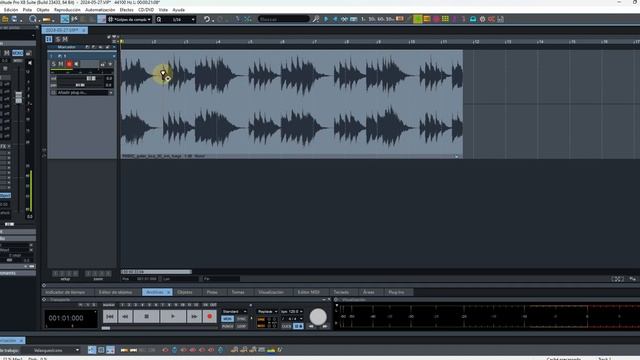Open the Edición menu
The image size is (640, 360).
click(x=11, y=10)
